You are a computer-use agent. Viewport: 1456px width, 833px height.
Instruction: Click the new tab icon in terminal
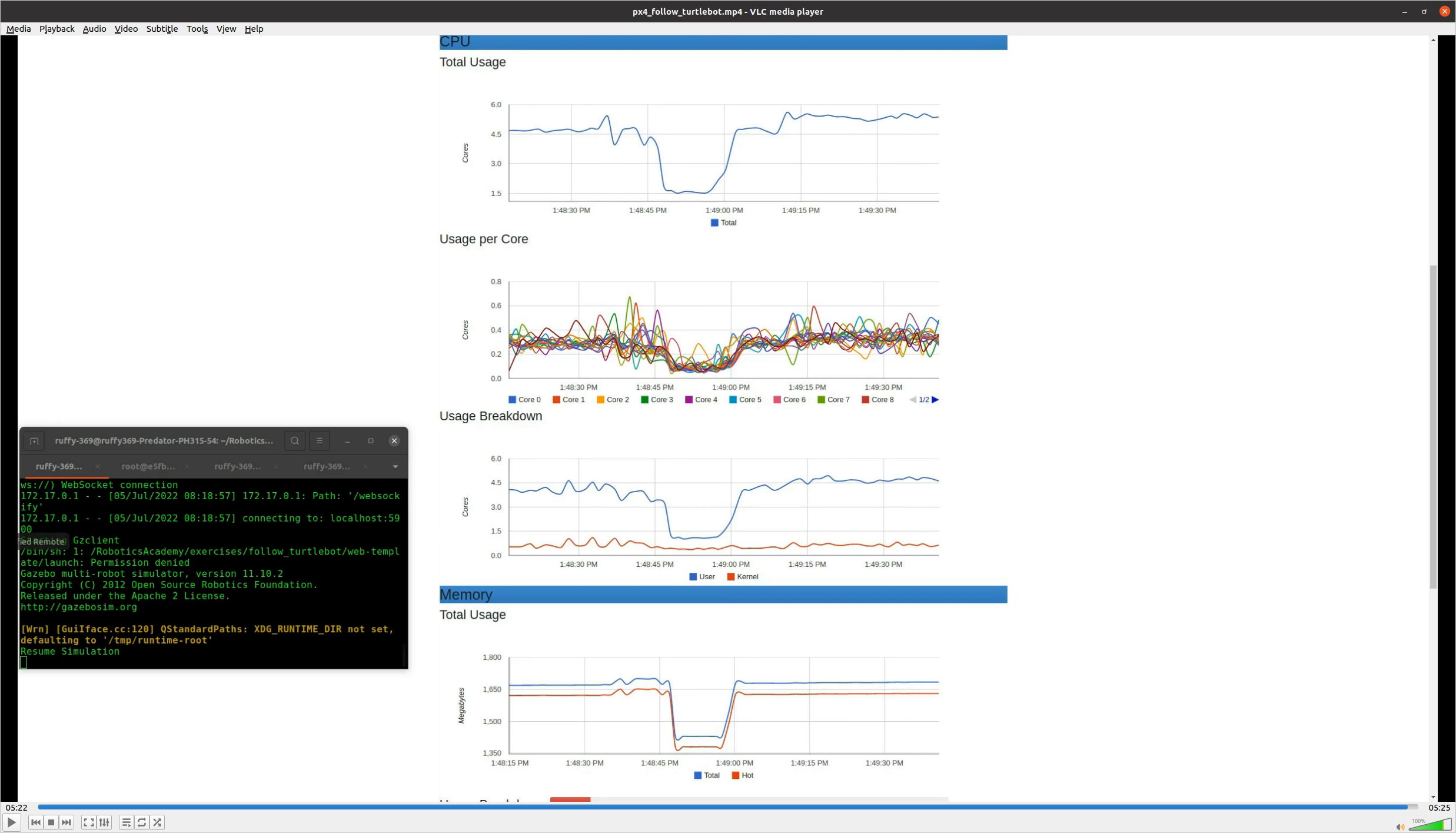(34, 441)
